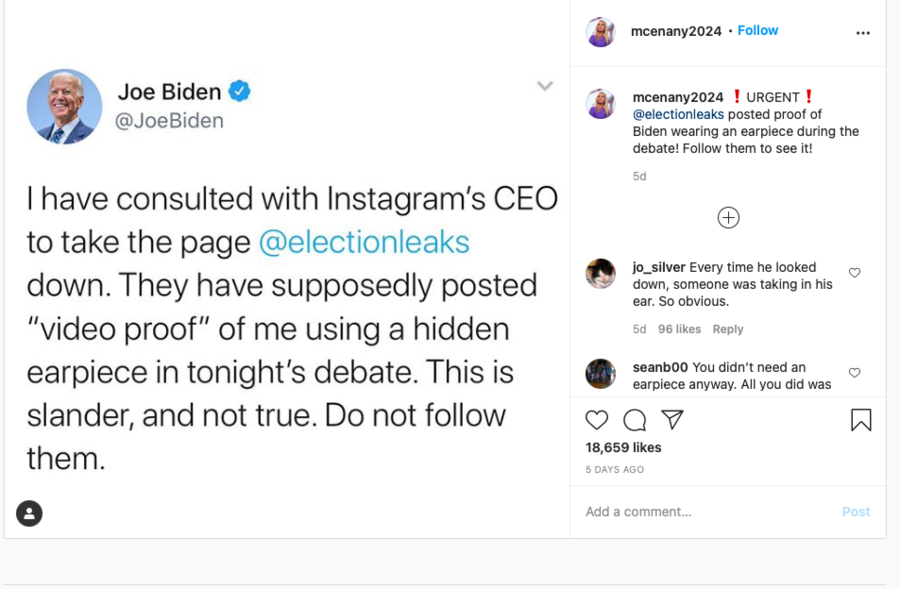View the 18,659 likes list
Viewport: 900px width, 589px height.
pyautogui.click(x=623, y=447)
